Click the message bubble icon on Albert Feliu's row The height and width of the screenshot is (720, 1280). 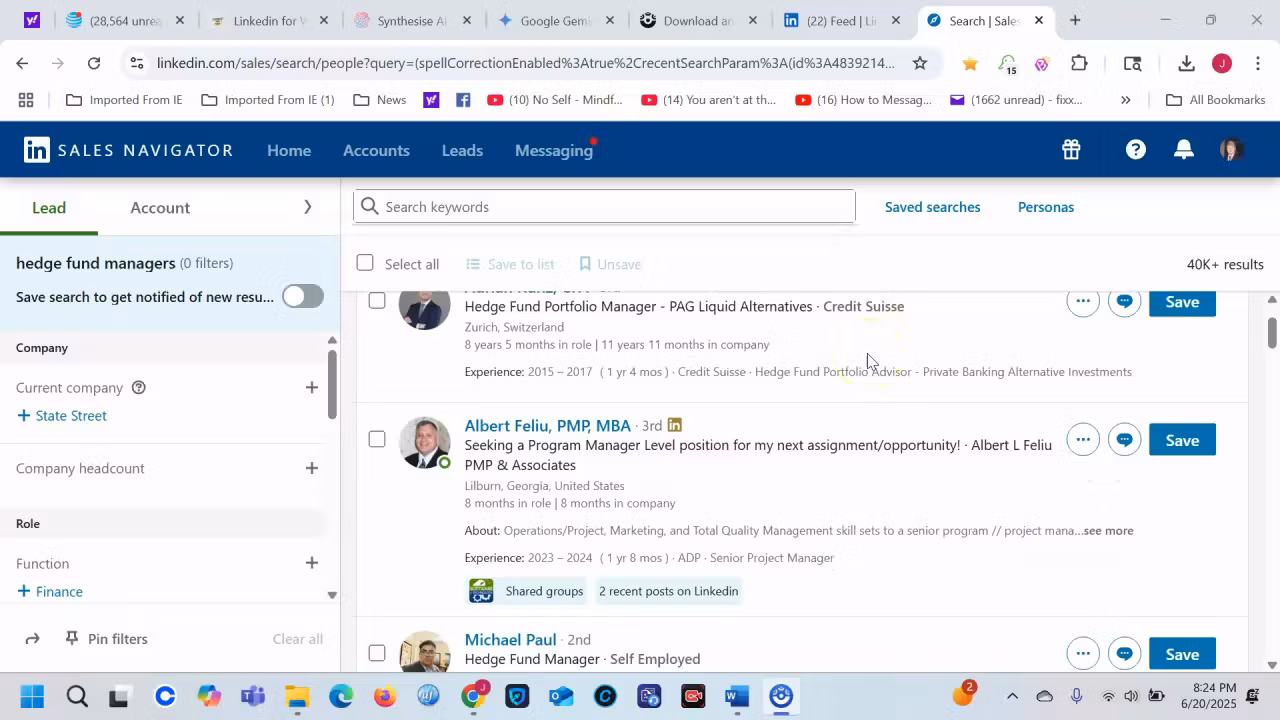point(1124,439)
